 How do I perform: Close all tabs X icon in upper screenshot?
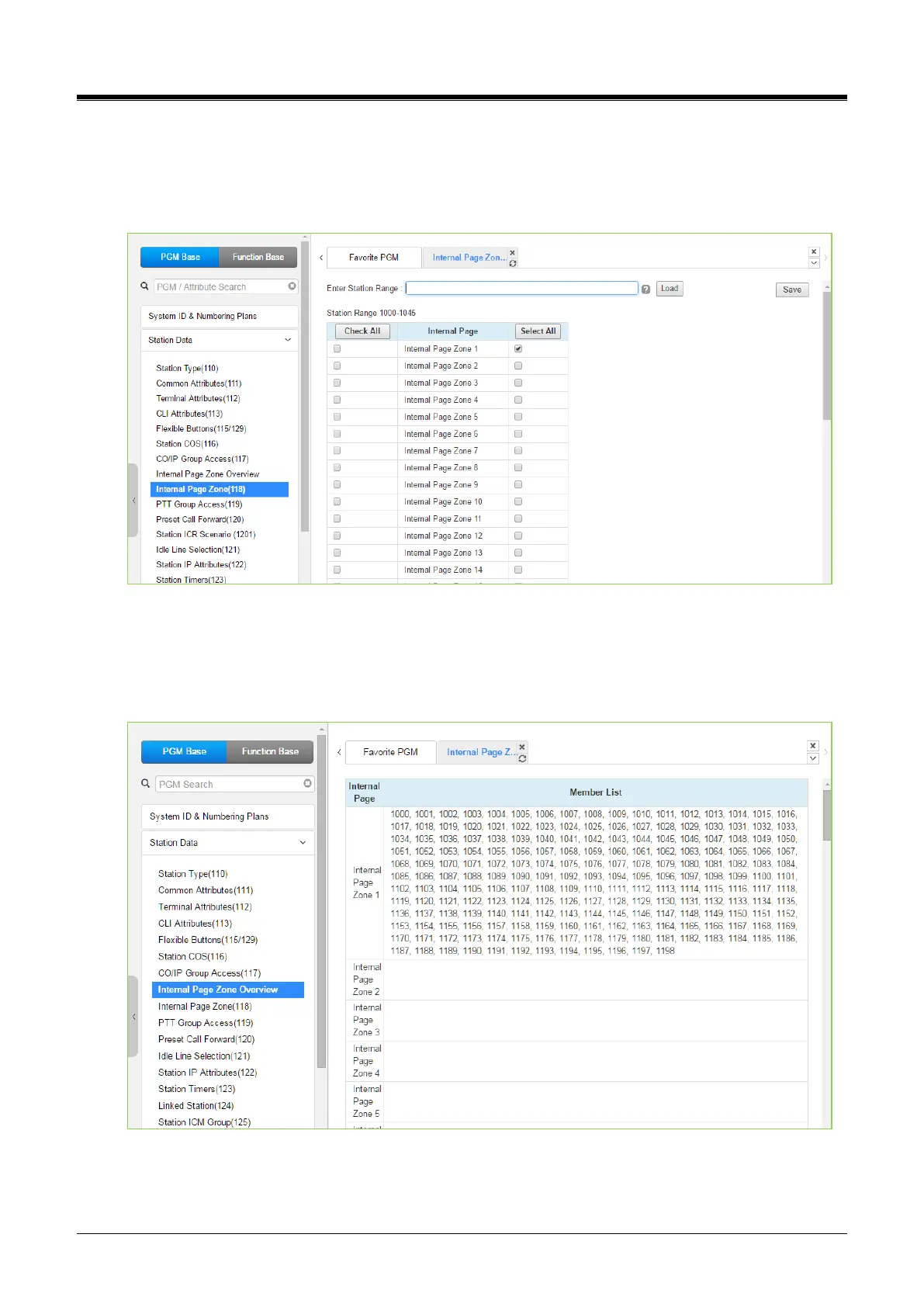tap(814, 251)
